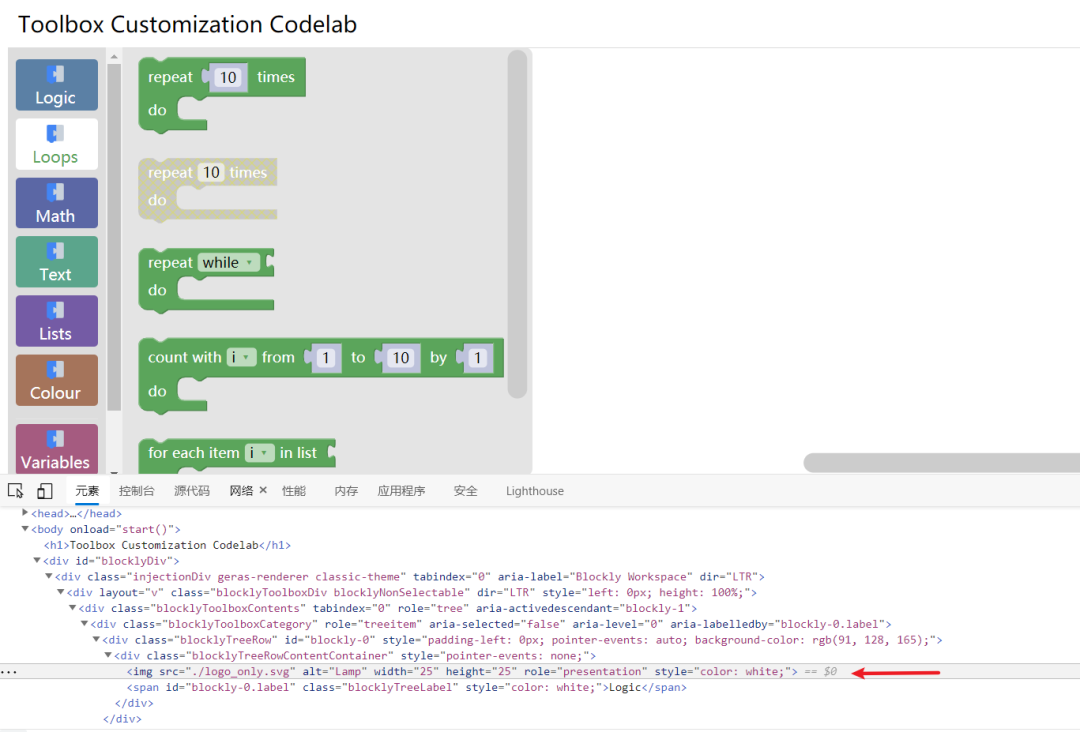Click the logo icon above Colour label

pos(56,369)
